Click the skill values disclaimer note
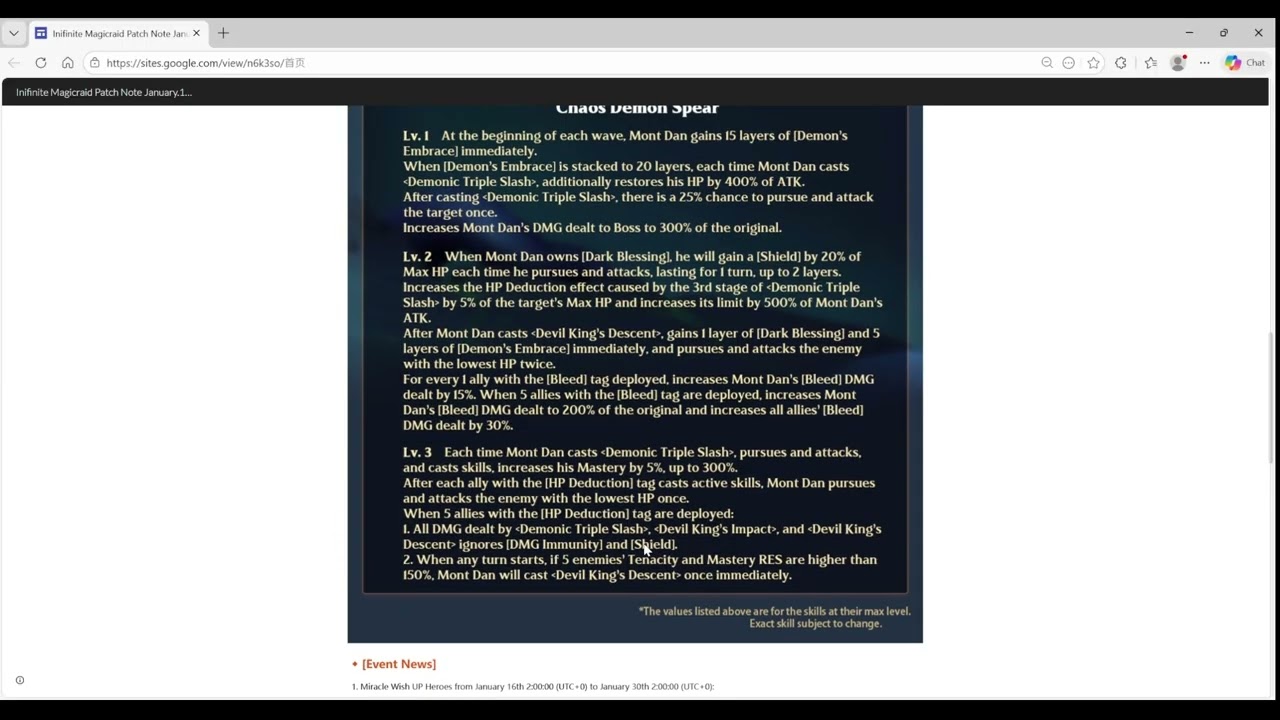Image resolution: width=1280 pixels, height=720 pixels. tap(775, 617)
